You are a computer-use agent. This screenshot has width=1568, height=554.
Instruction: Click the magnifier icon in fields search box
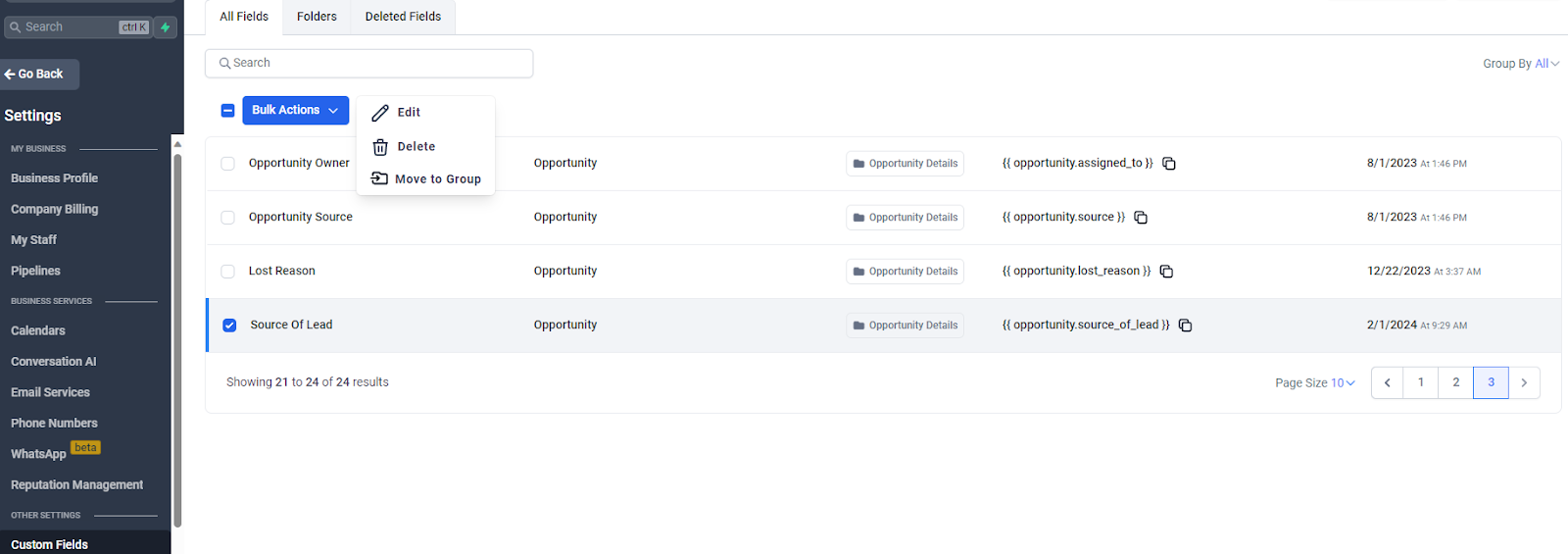pos(224,63)
